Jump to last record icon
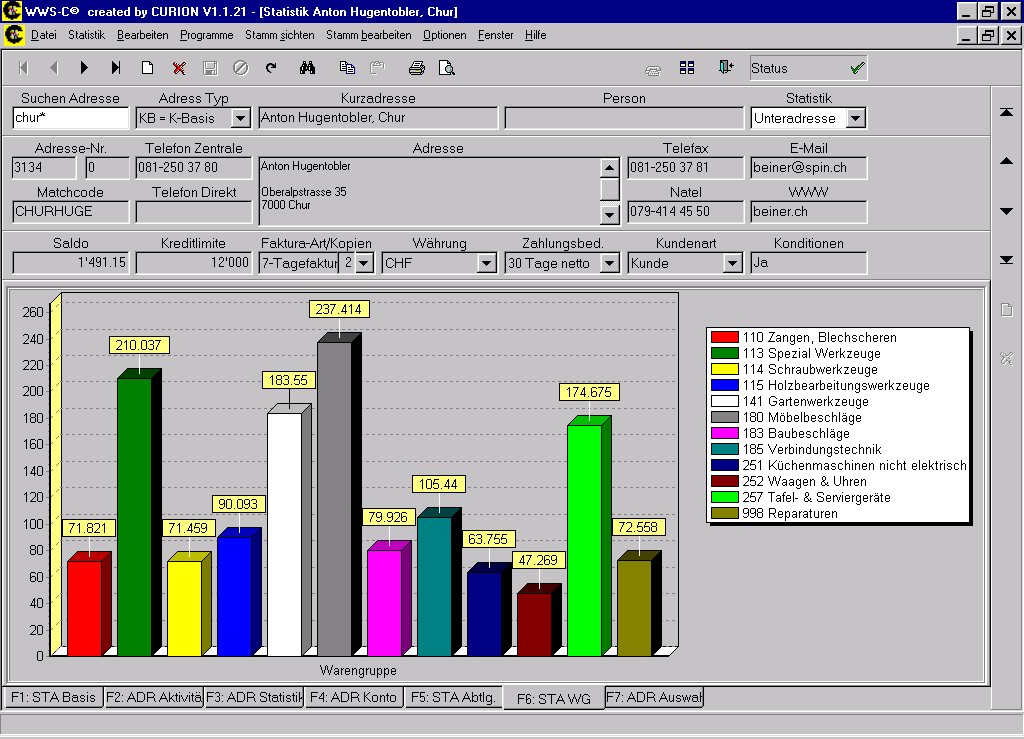The height and width of the screenshot is (739, 1024). coord(116,68)
